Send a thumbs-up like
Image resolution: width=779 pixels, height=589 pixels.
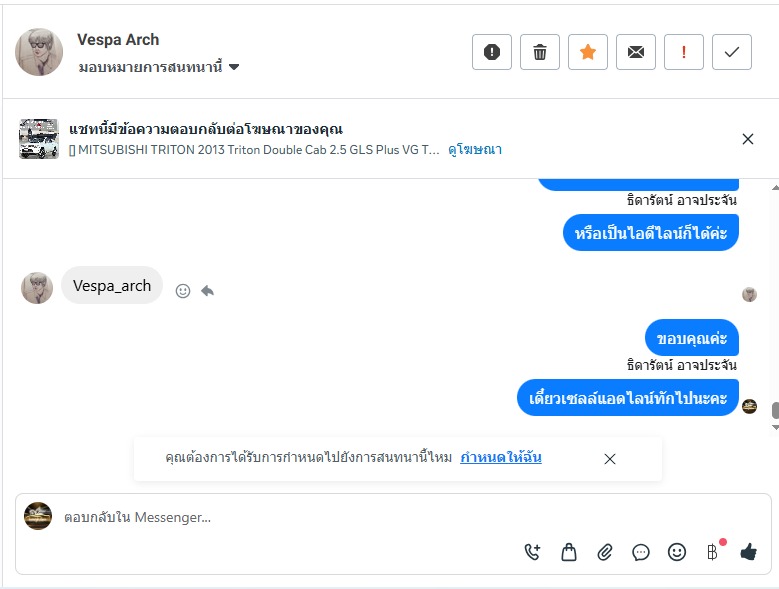[x=748, y=551]
